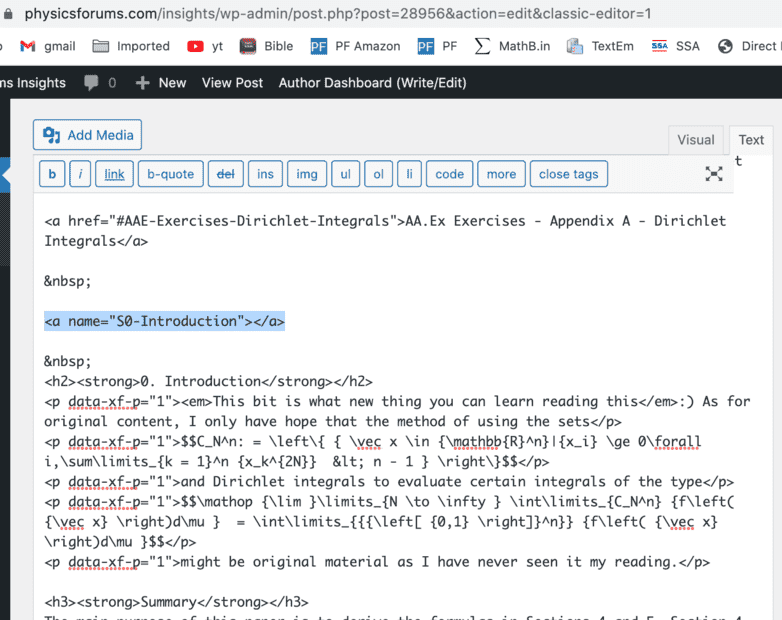The image size is (782, 620).
Task: Open the SSA bookmark
Action: tap(676, 46)
